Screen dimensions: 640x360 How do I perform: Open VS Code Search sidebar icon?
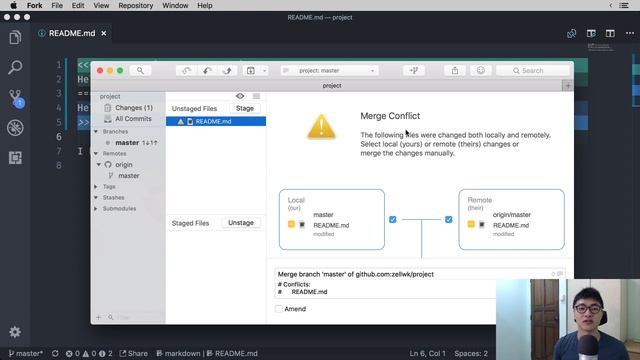pos(15,67)
